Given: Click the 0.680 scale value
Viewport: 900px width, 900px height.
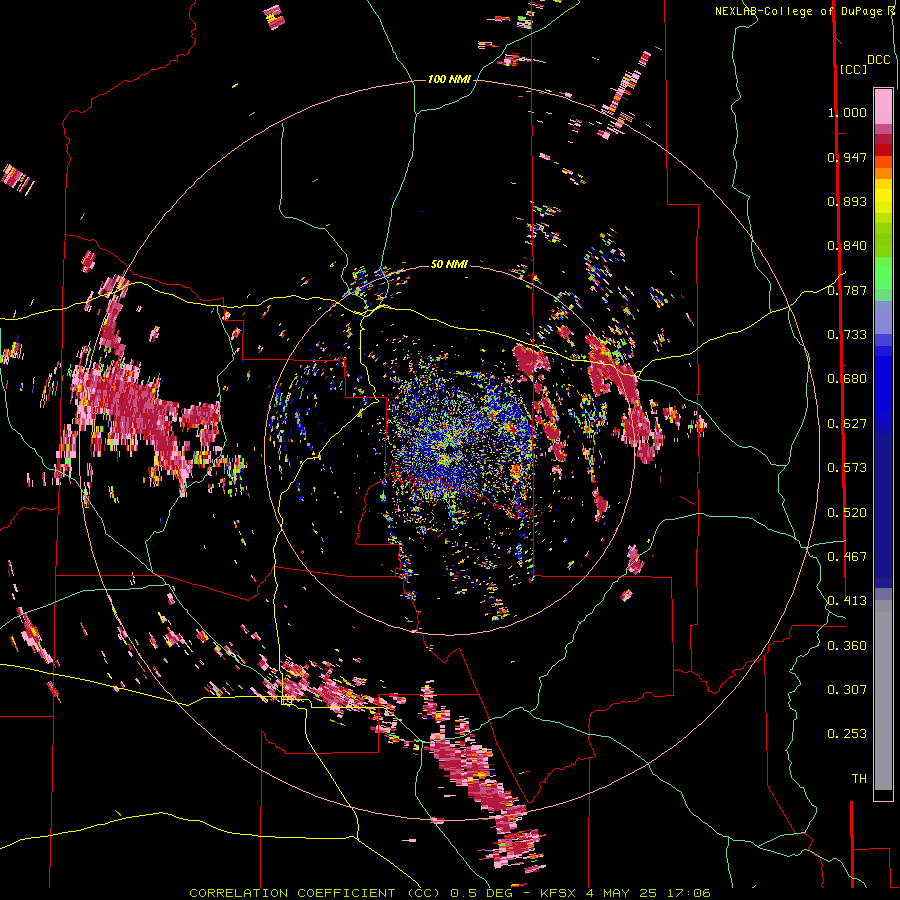Looking at the screenshot, I should click(x=847, y=379).
